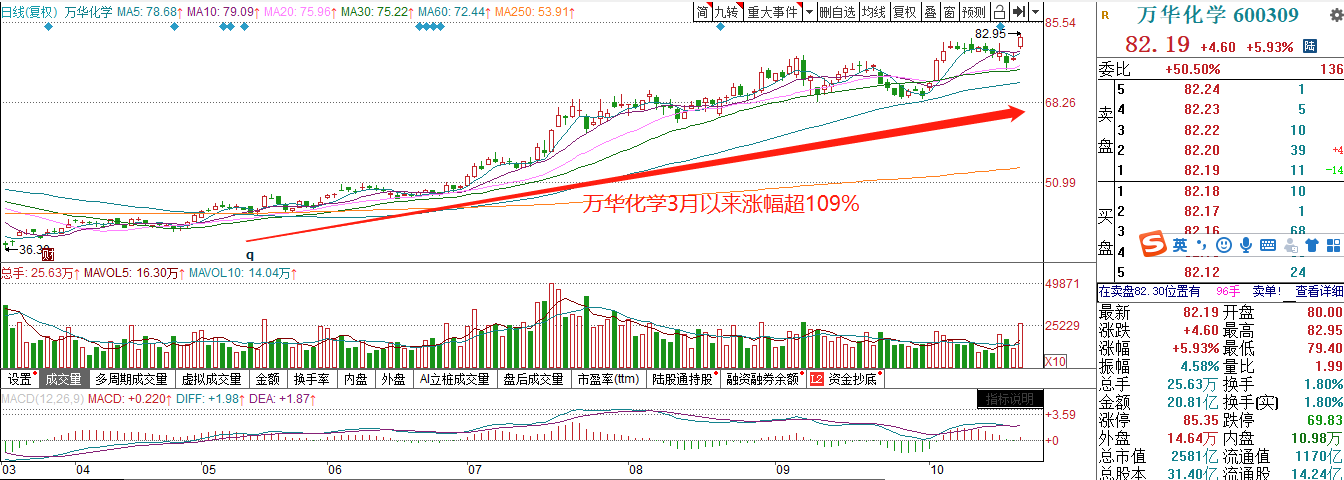Click the jump-to-end arrow icon
The width and height of the screenshot is (1344, 480).
click(x=1019, y=12)
